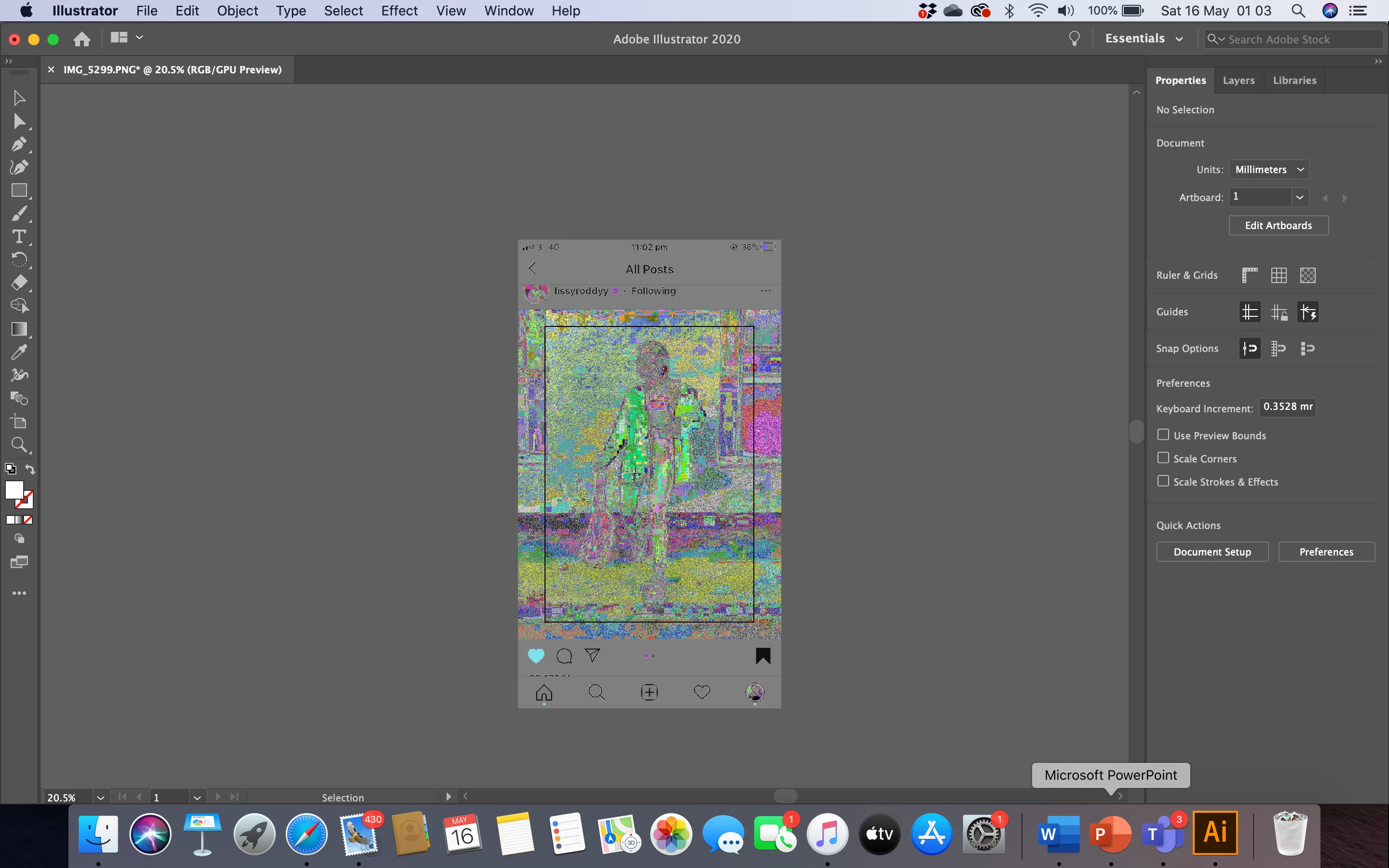Select the Pen tool
Viewport: 1389px width, 868px height.
[19, 144]
